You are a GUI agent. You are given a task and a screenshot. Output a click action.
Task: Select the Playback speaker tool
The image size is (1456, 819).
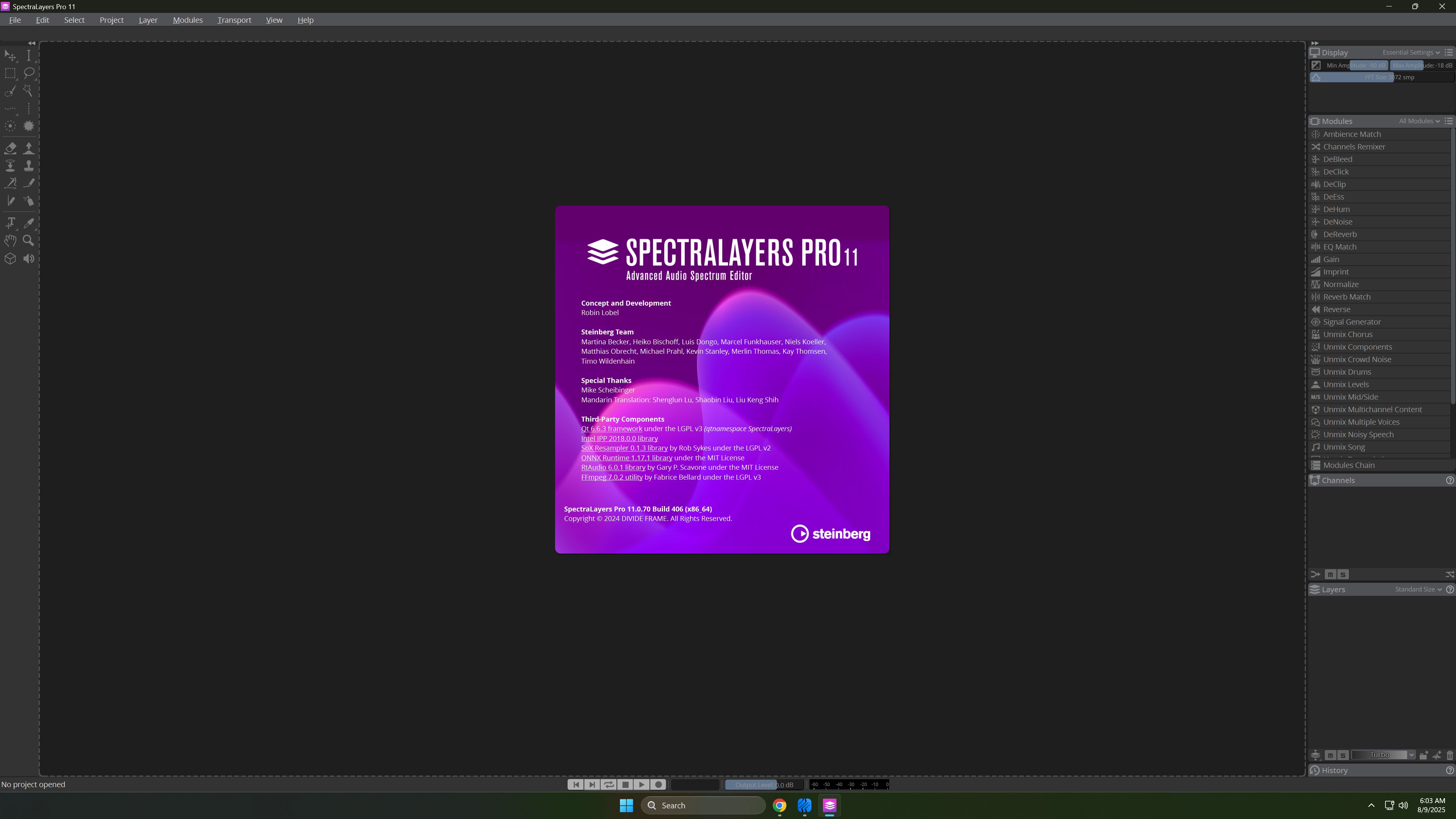pos(29,259)
